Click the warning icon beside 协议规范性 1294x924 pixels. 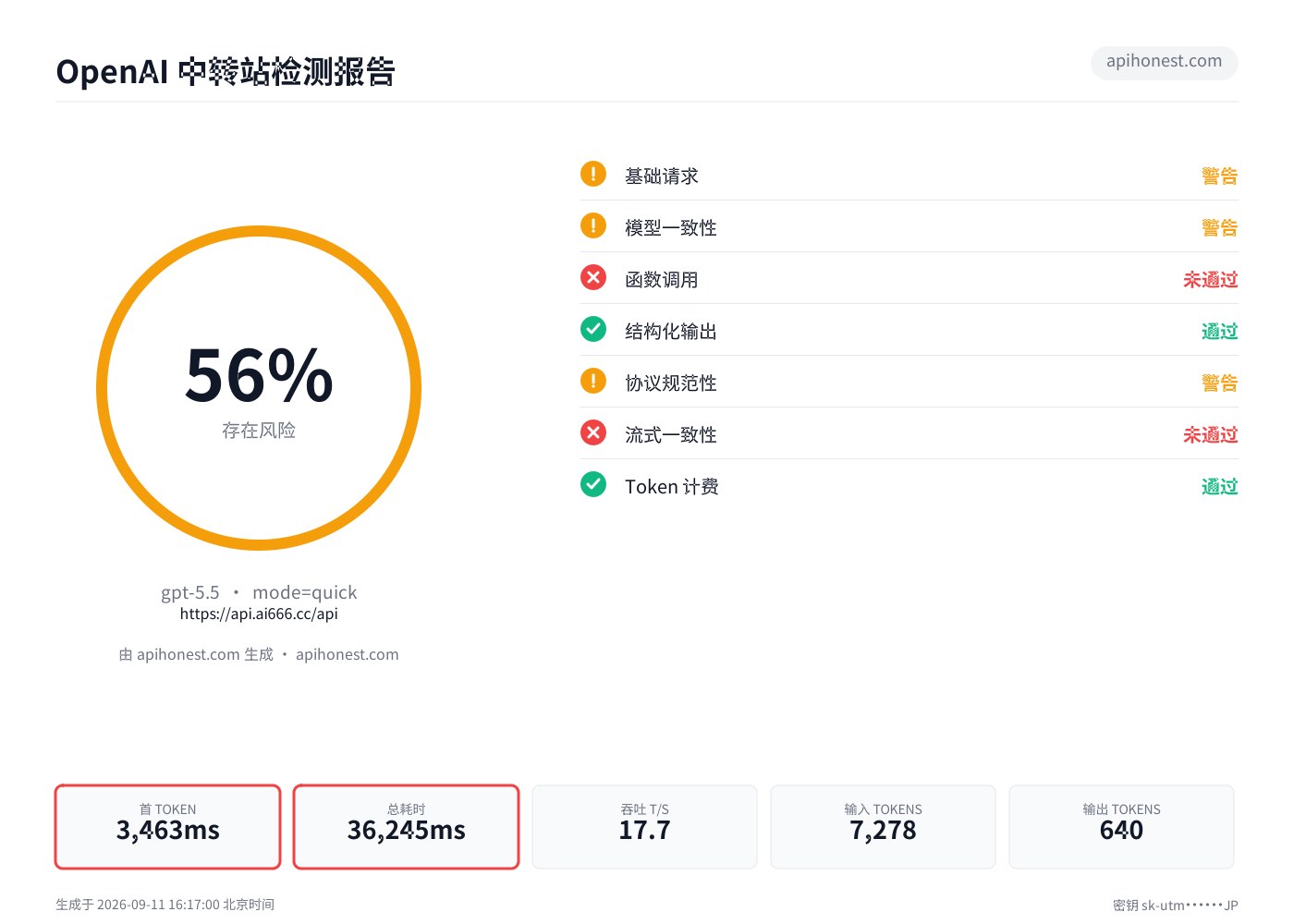coord(593,381)
